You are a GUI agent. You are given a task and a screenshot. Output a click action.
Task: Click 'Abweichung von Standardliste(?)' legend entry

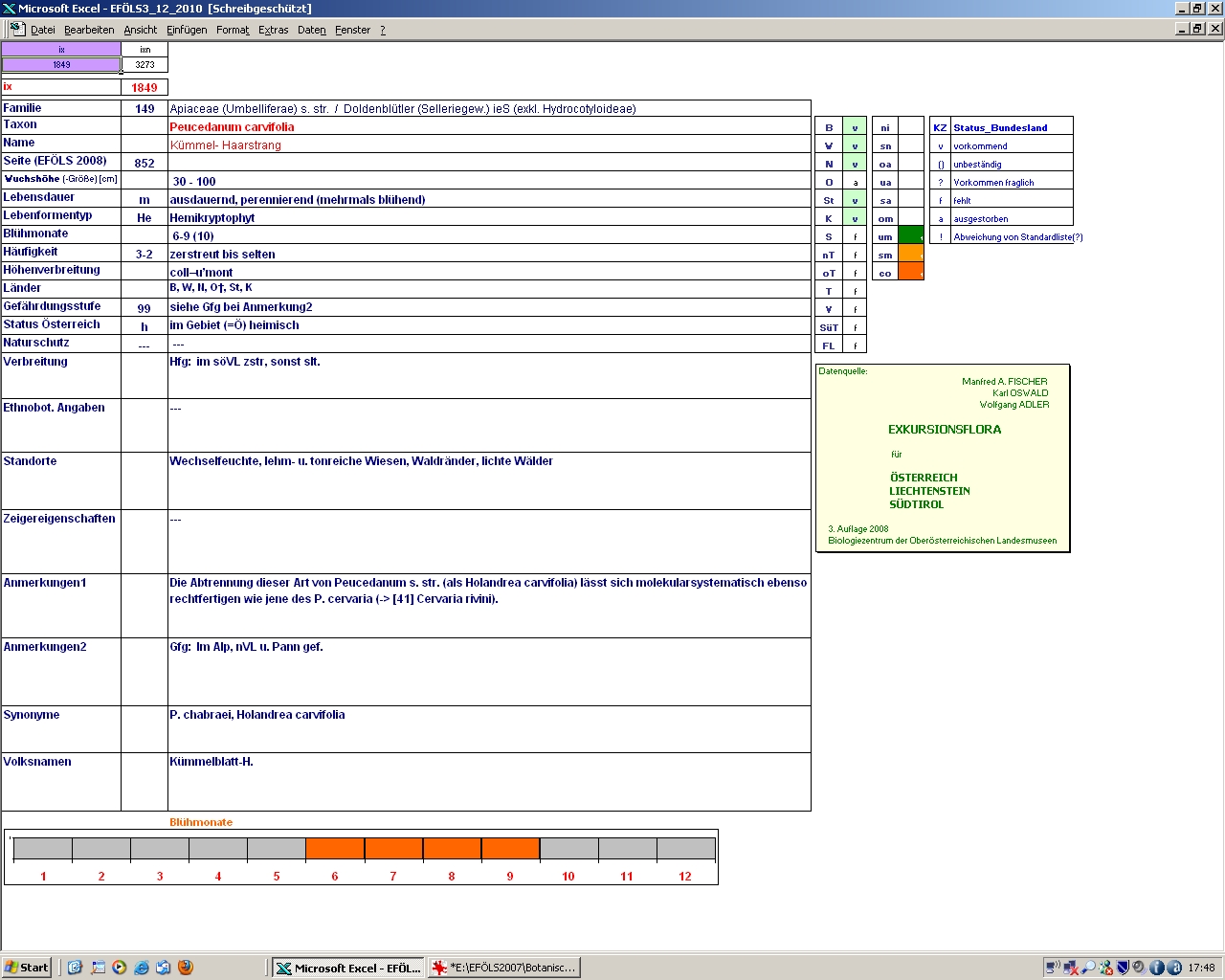[x=1018, y=237]
